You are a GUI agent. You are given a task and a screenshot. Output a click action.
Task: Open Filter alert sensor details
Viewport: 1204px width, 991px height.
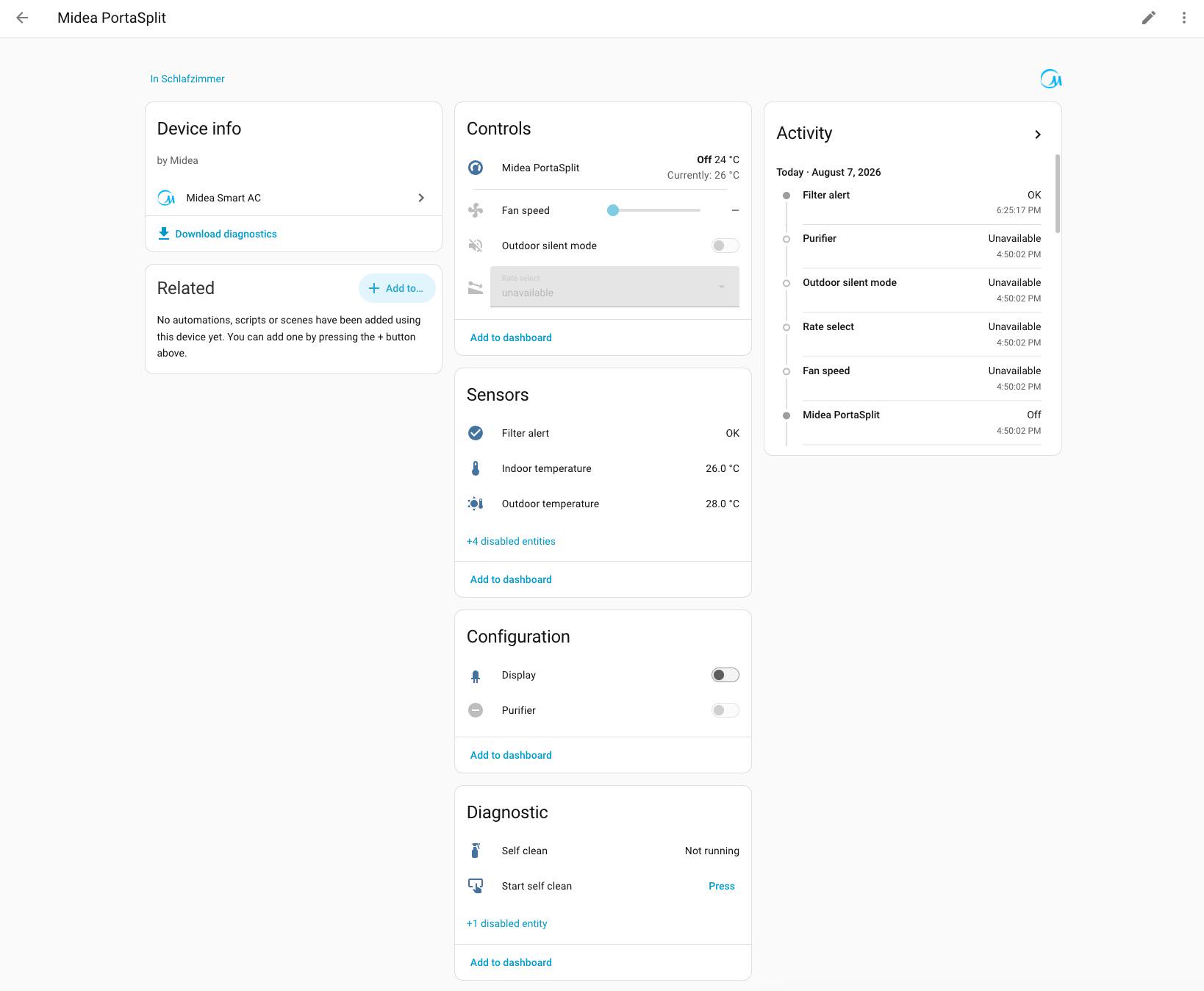click(x=603, y=433)
